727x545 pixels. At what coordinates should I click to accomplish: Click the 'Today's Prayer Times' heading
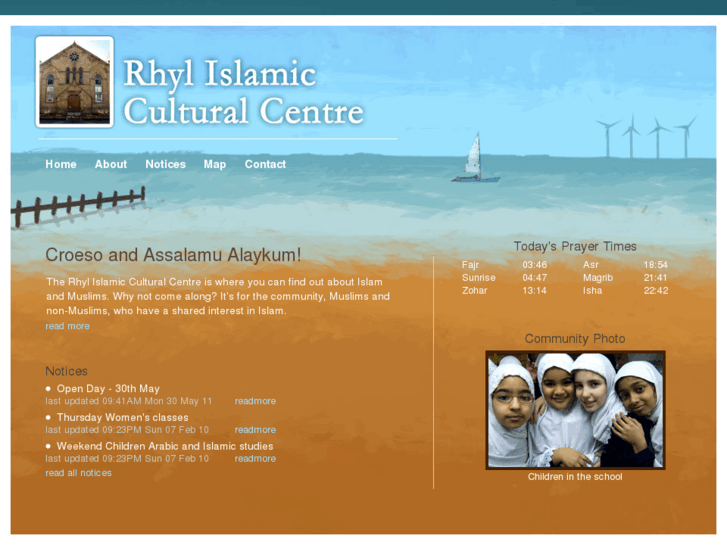tap(575, 246)
